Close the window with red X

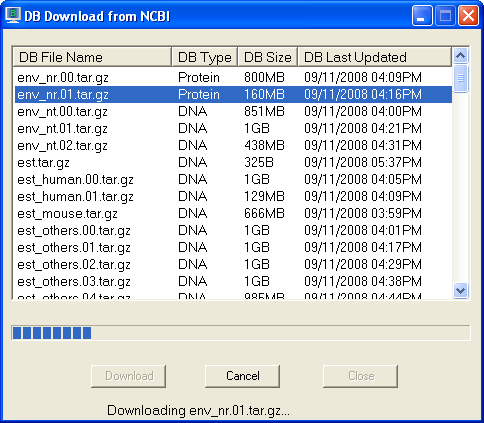(468, 16)
